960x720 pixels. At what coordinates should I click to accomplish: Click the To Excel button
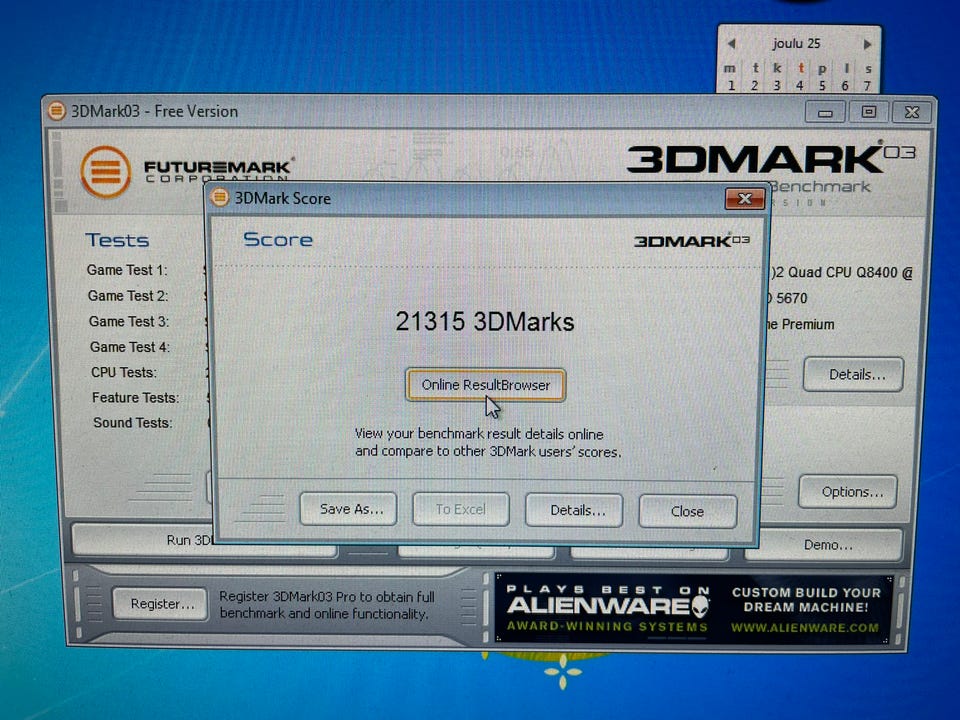click(x=460, y=509)
